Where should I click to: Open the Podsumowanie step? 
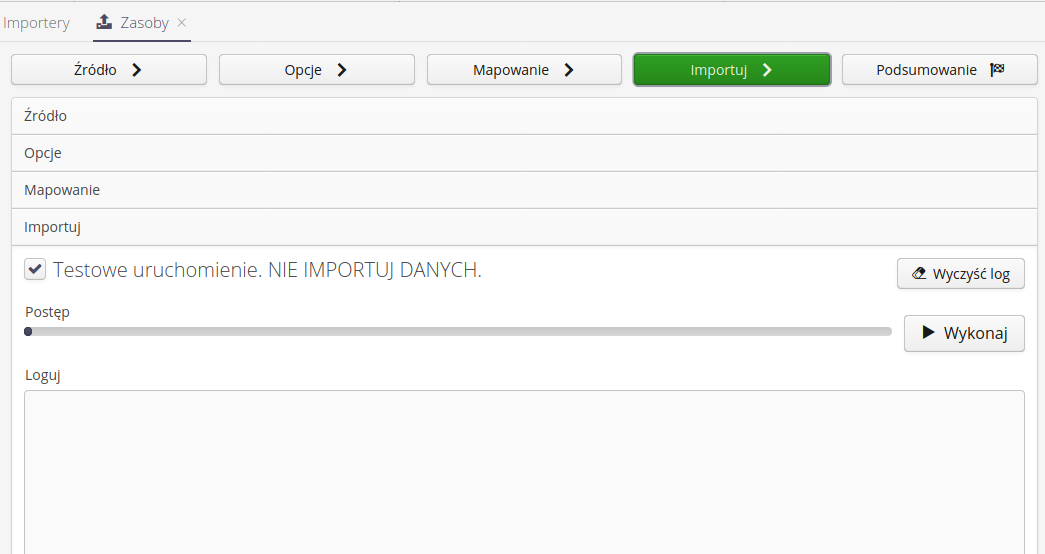940,70
